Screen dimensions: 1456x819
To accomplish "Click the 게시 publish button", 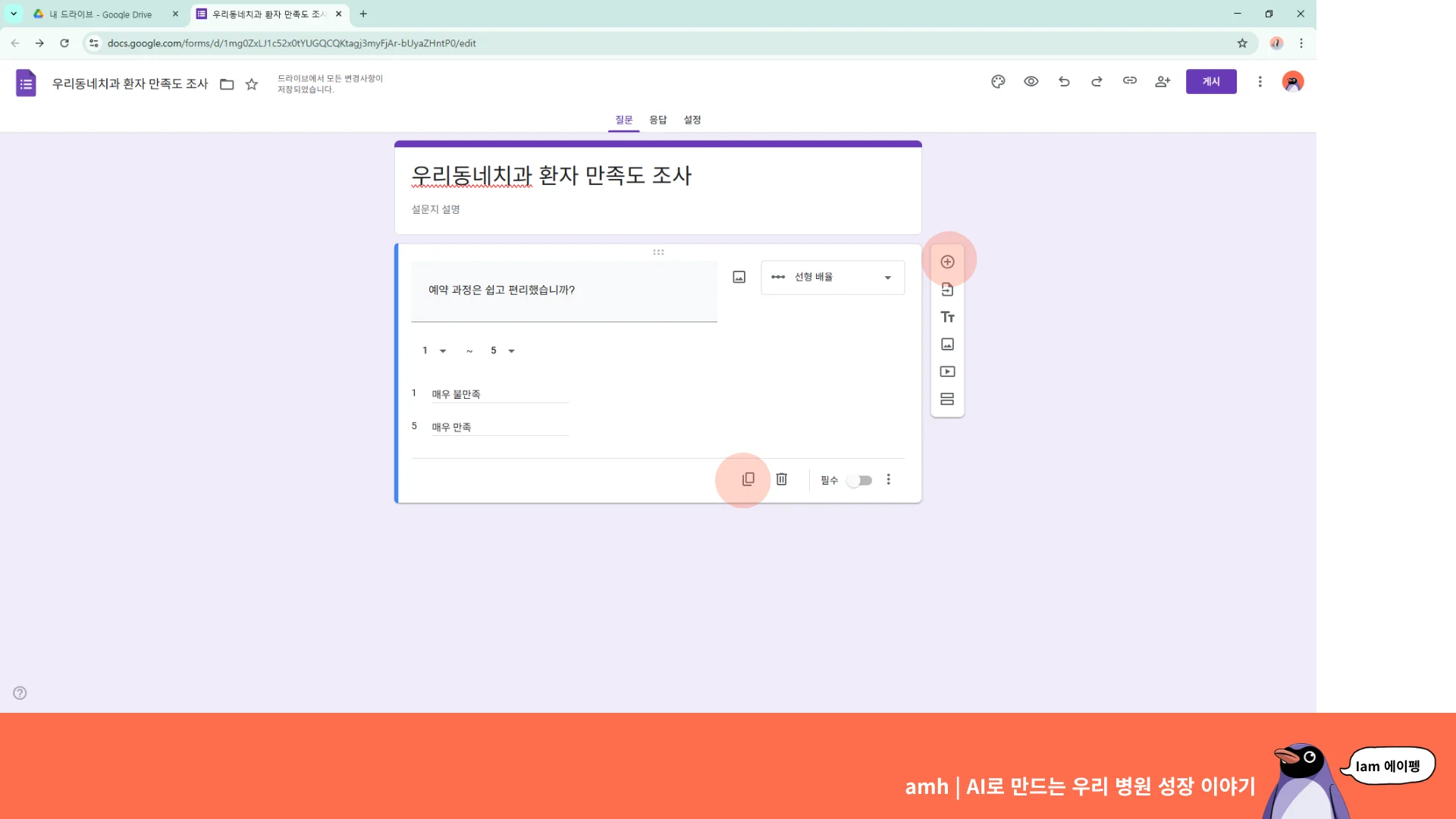I will coord(1210,81).
